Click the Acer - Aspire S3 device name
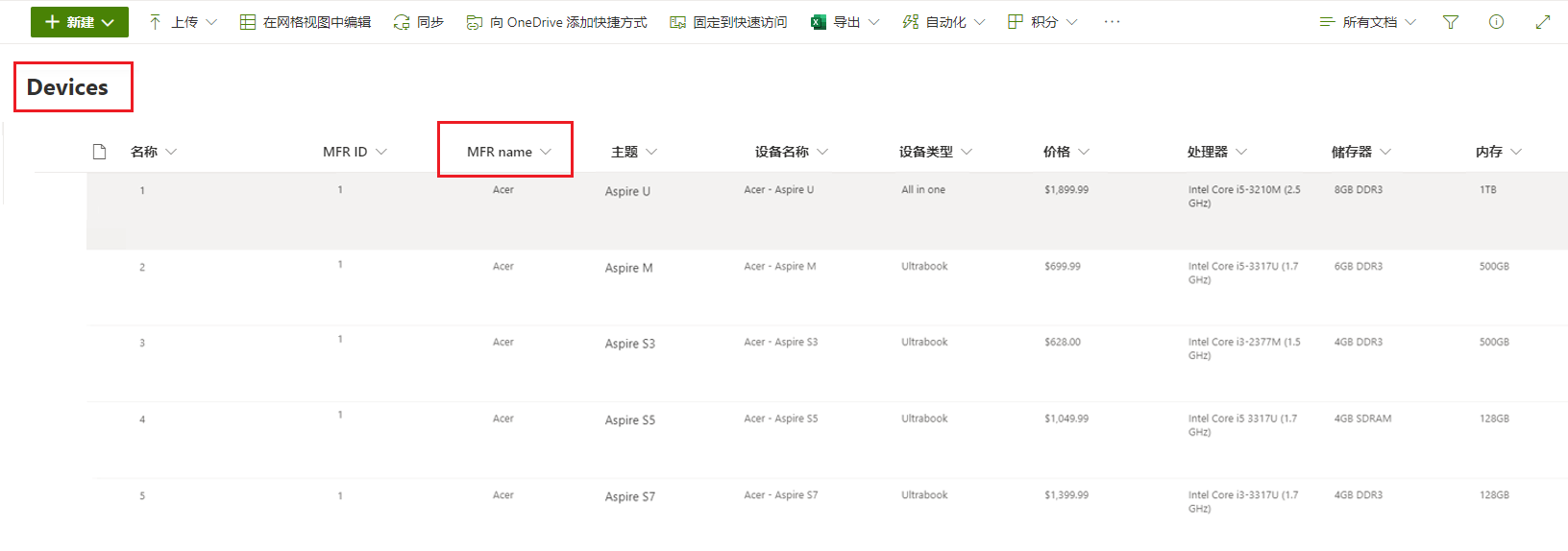The height and width of the screenshot is (551, 1568). click(780, 342)
